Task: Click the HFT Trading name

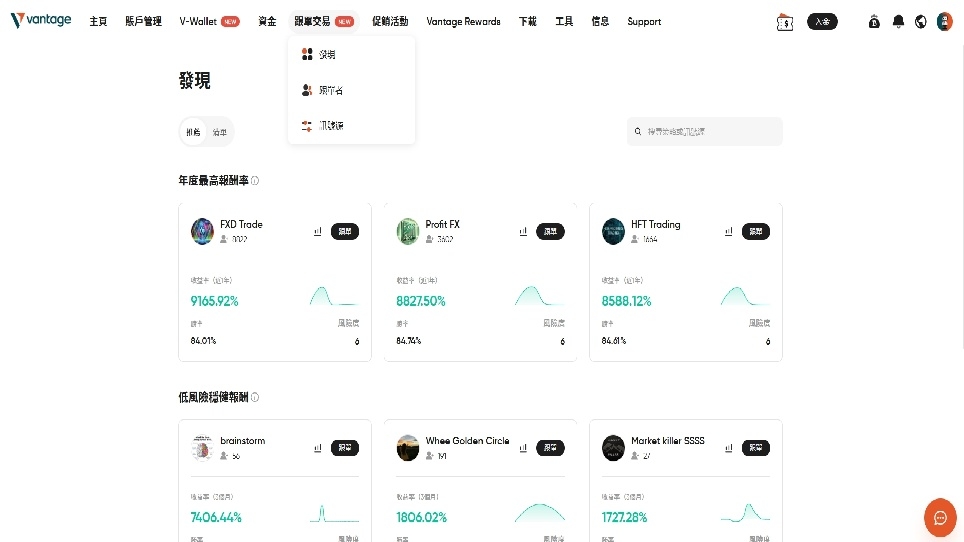Action: coord(655,224)
